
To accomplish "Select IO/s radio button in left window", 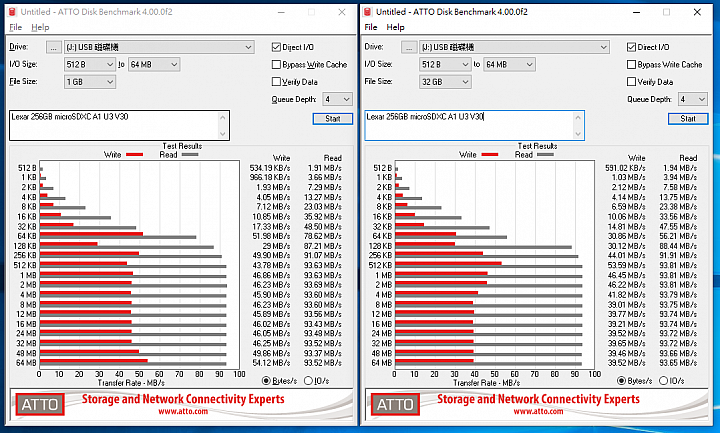I will click(308, 381).
